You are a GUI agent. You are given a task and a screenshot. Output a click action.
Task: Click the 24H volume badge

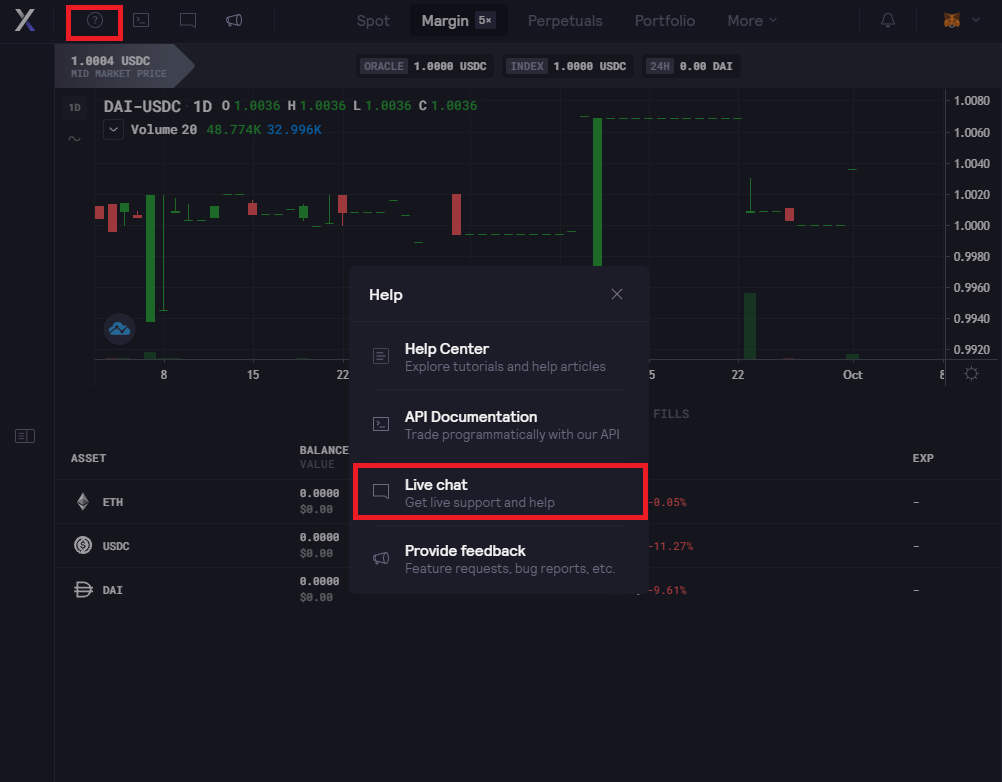coord(691,66)
